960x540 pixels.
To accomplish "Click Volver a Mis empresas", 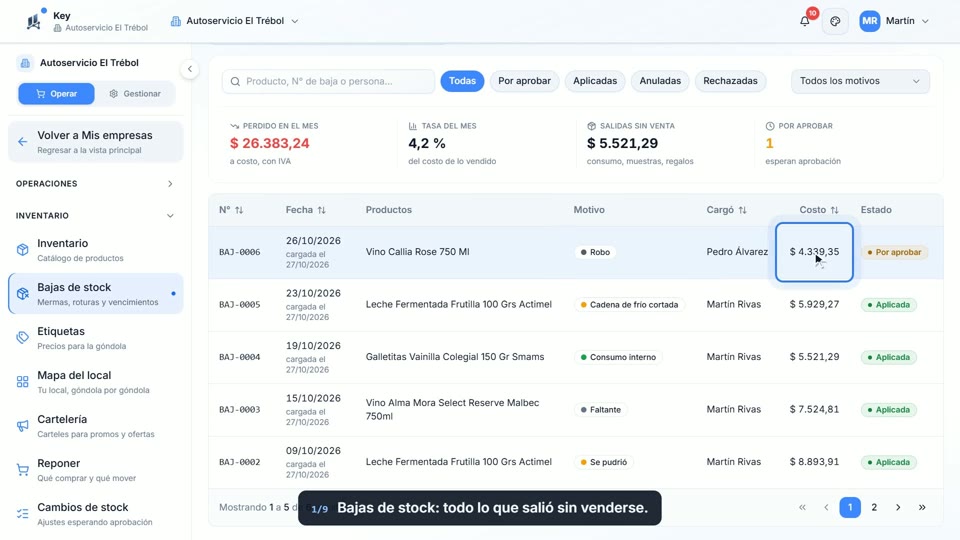I will coord(96,142).
